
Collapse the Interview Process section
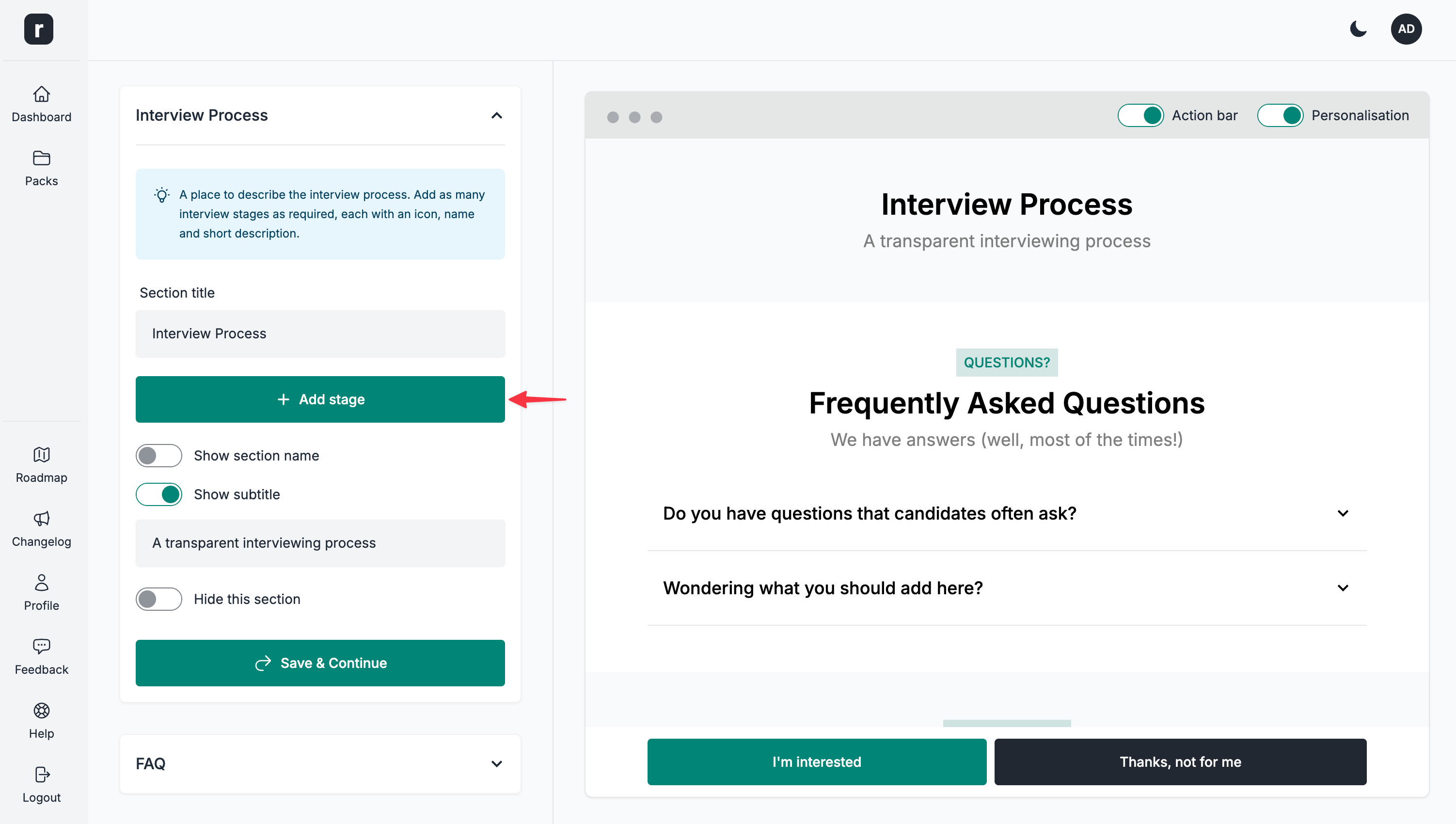pos(496,115)
